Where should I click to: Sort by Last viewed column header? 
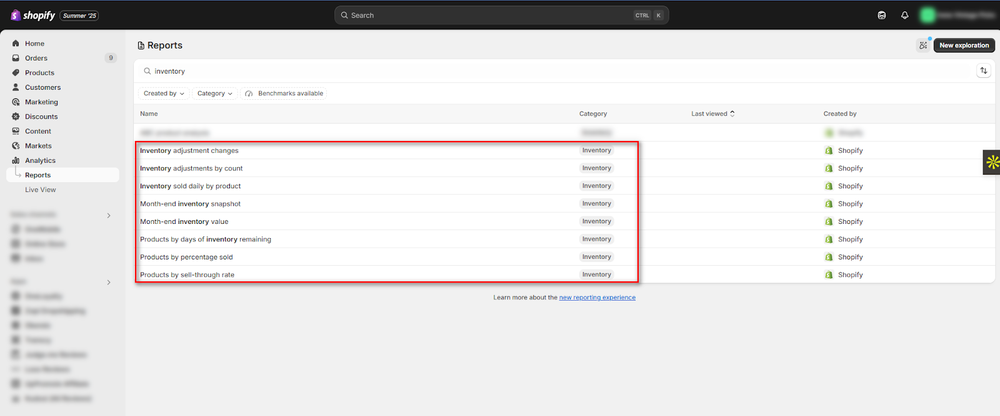click(714, 114)
